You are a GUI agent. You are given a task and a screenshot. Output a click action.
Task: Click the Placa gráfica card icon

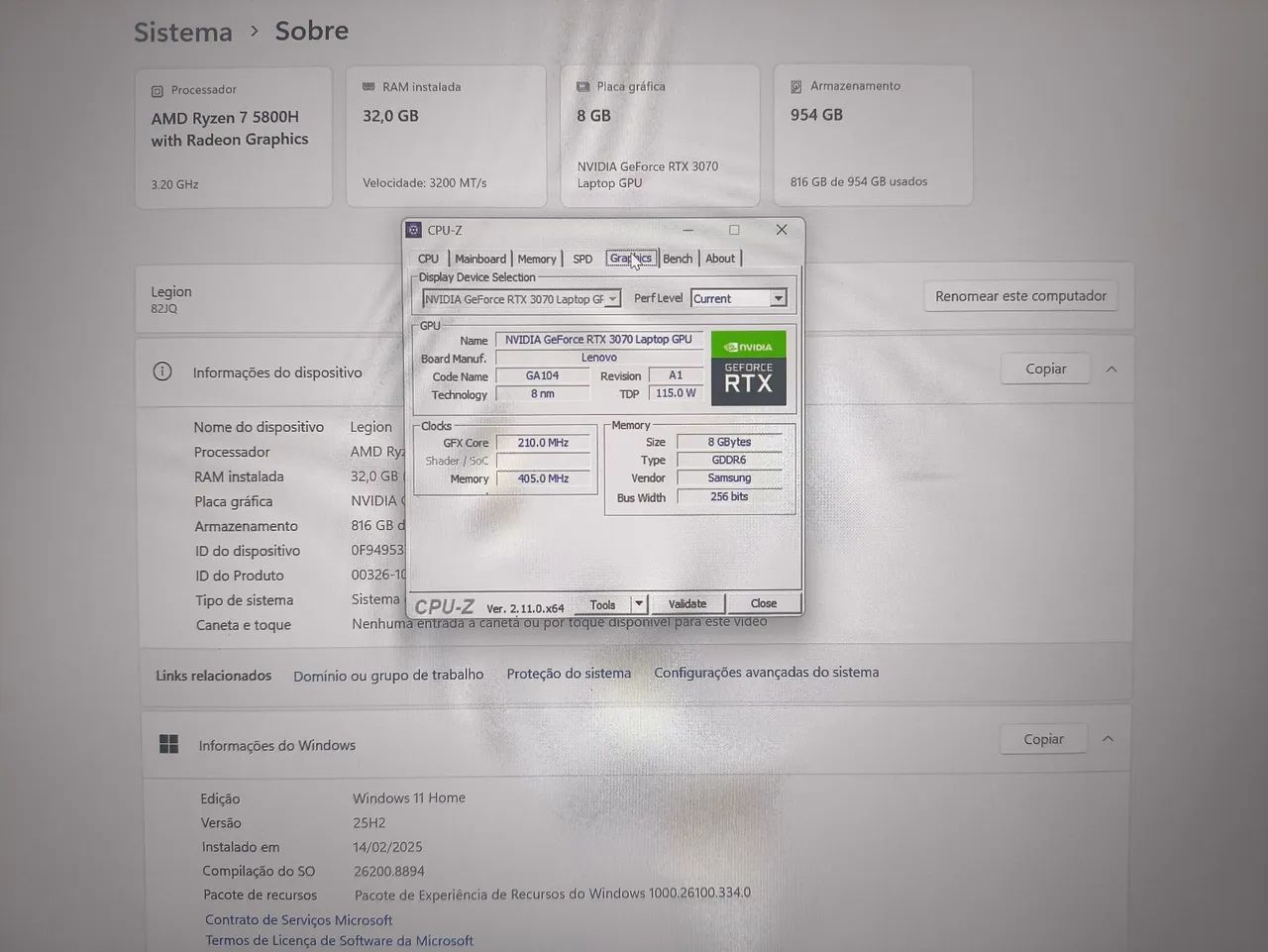click(583, 87)
